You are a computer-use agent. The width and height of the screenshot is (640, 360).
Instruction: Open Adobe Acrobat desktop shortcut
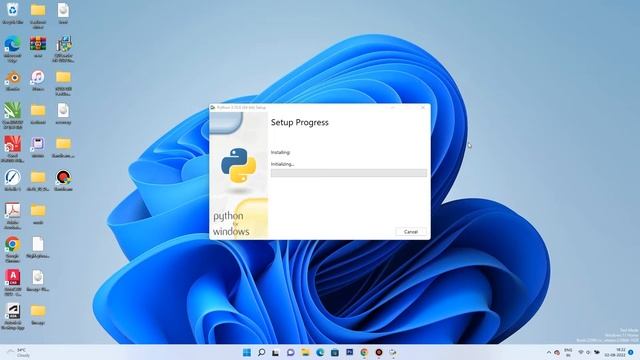[x=13, y=216]
